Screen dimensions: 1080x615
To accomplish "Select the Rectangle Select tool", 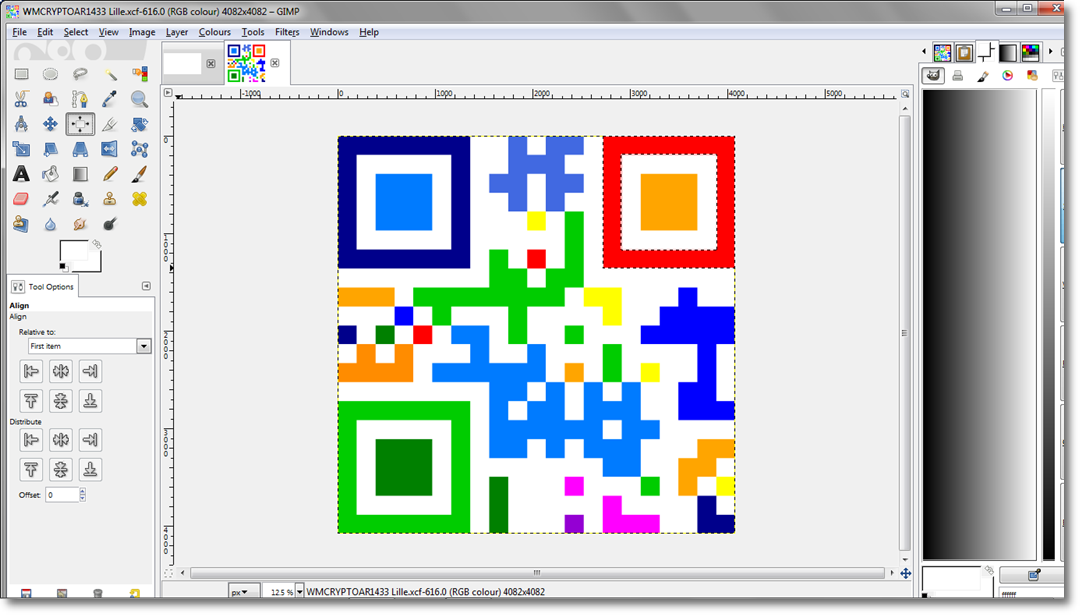I will pyautogui.click(x=21, y=74).
